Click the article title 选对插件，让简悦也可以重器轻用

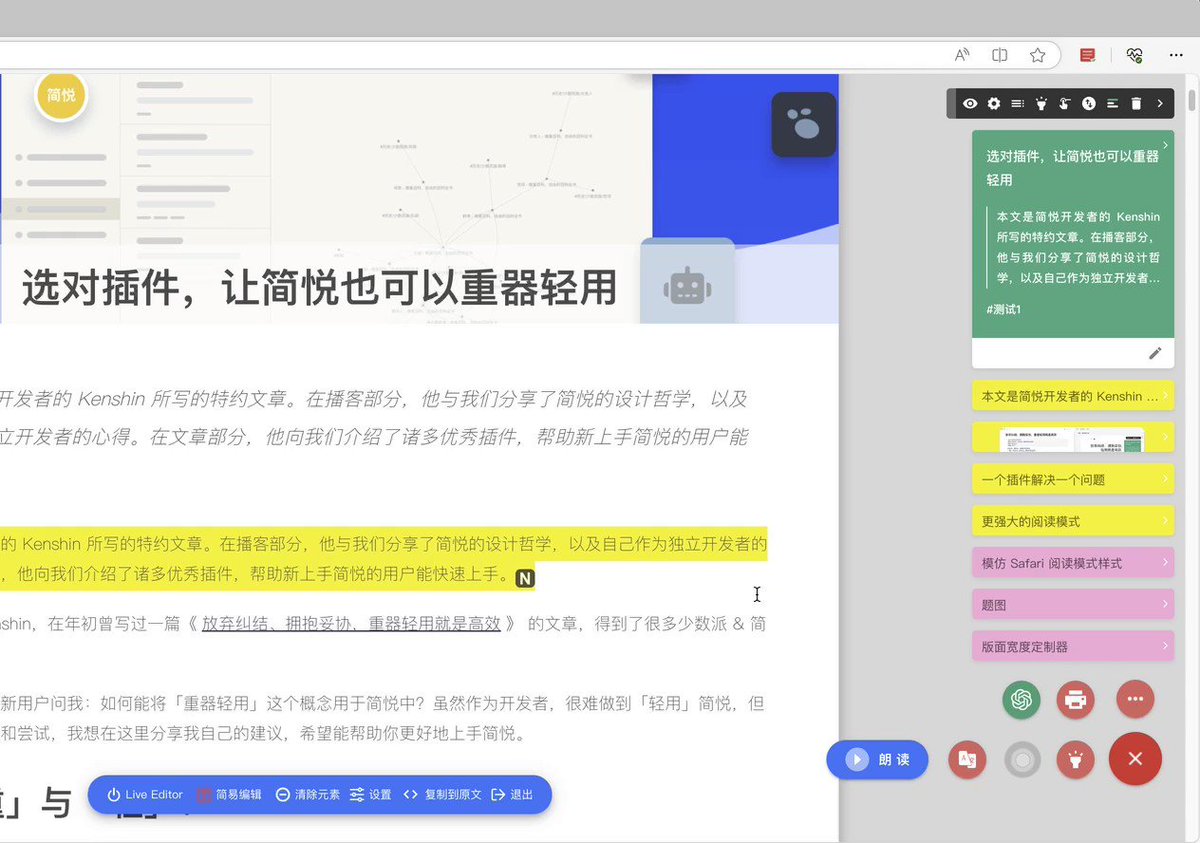(x=319, y=288)
